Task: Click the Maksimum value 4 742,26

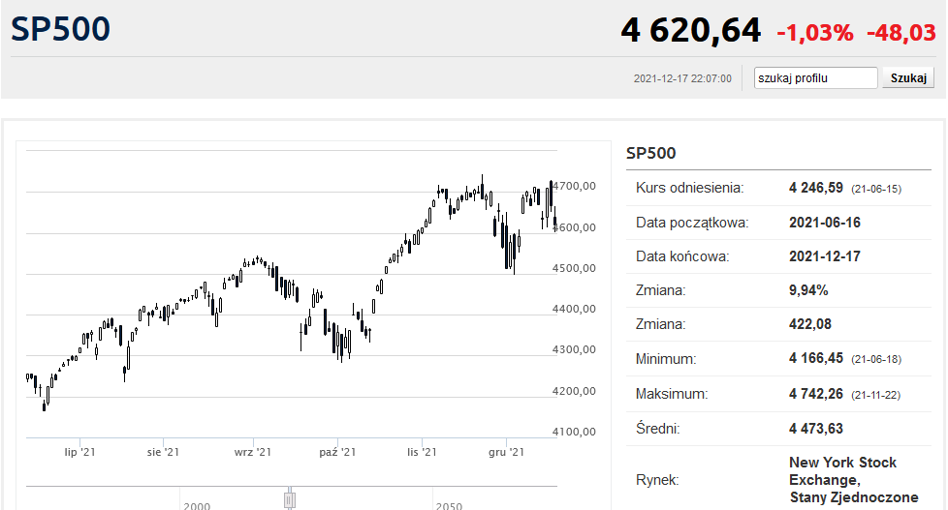Action: tap(816, 394)
